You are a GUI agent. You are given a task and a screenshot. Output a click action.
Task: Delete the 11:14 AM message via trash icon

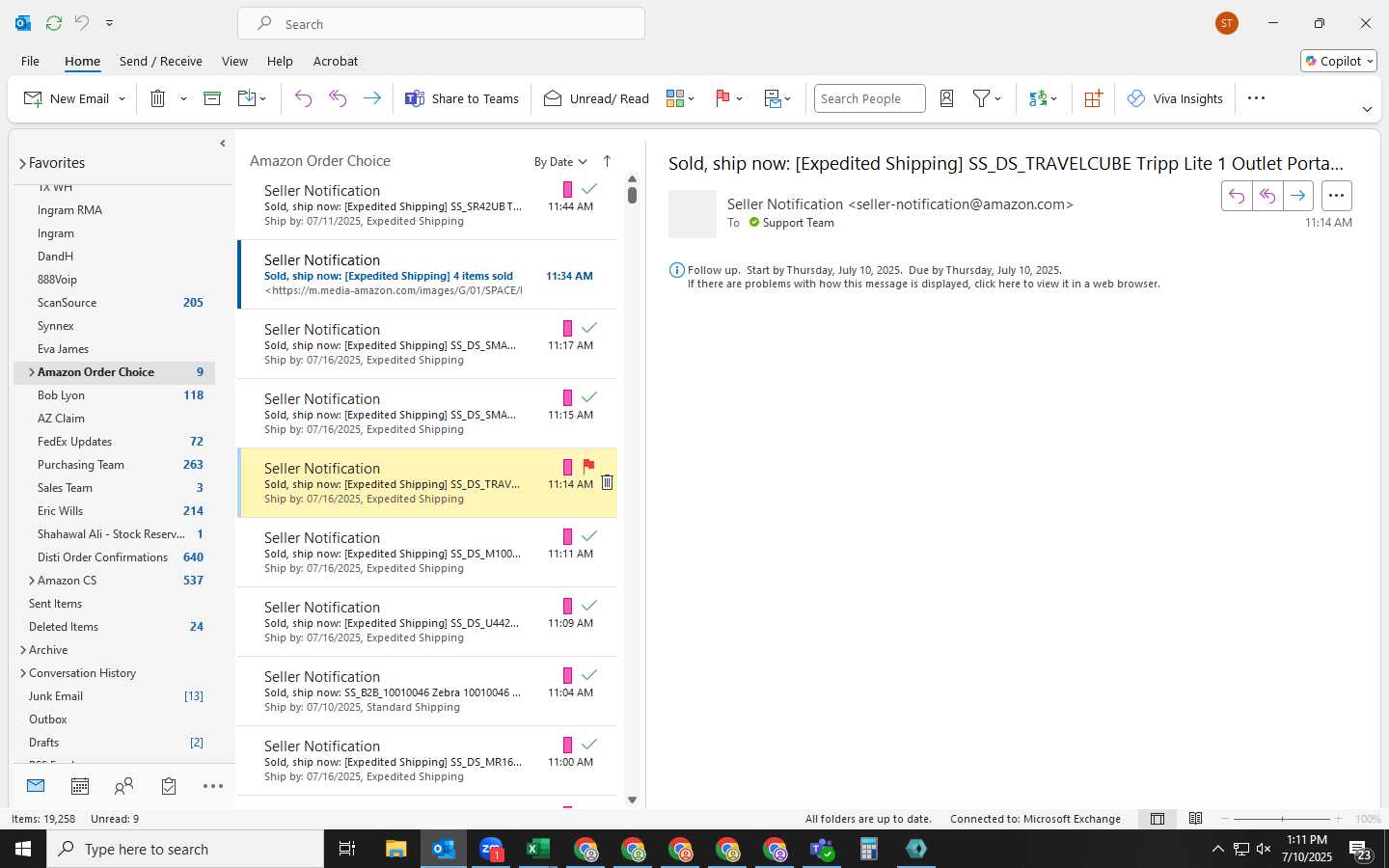[x=607, y=482]
